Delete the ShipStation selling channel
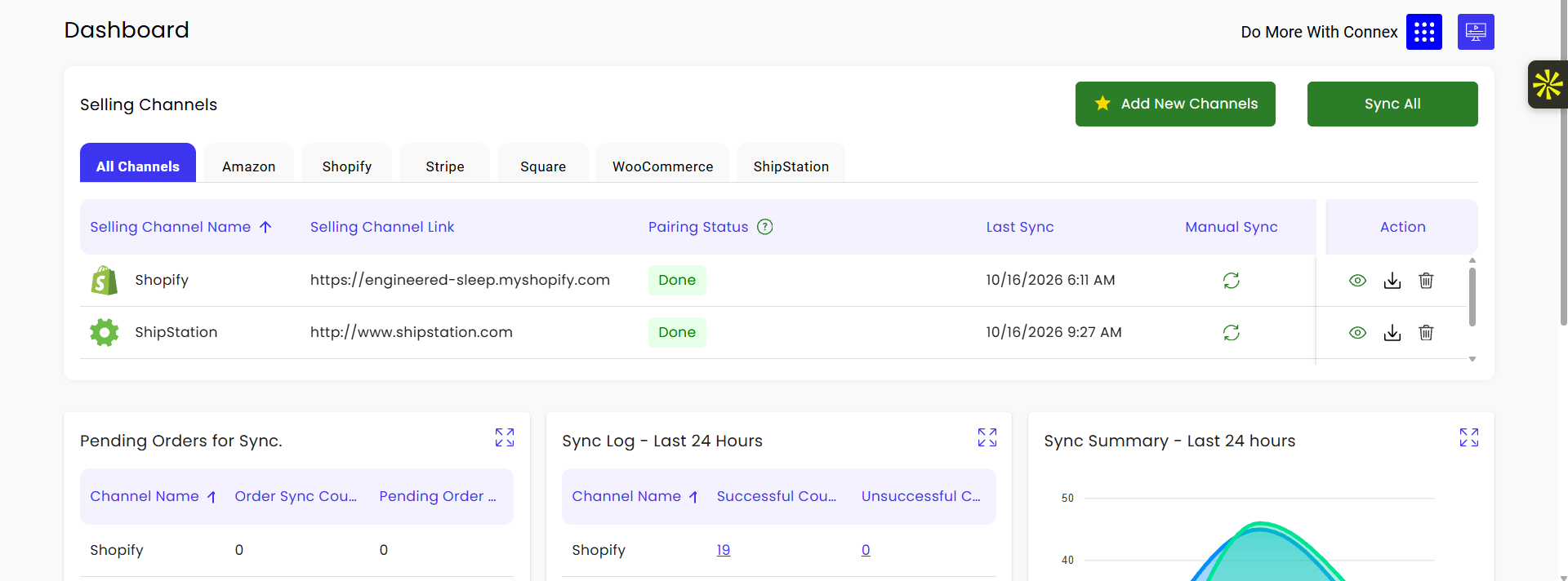 pyautogui.click(x=1426, y=333)
